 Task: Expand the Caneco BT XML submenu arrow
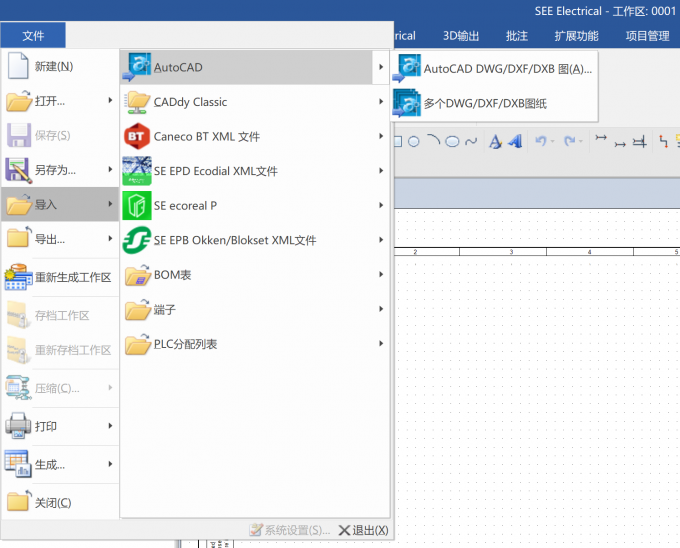381,136
